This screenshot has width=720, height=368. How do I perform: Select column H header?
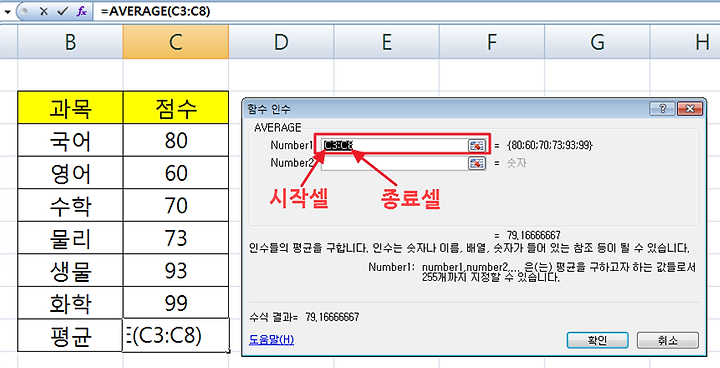685,42
